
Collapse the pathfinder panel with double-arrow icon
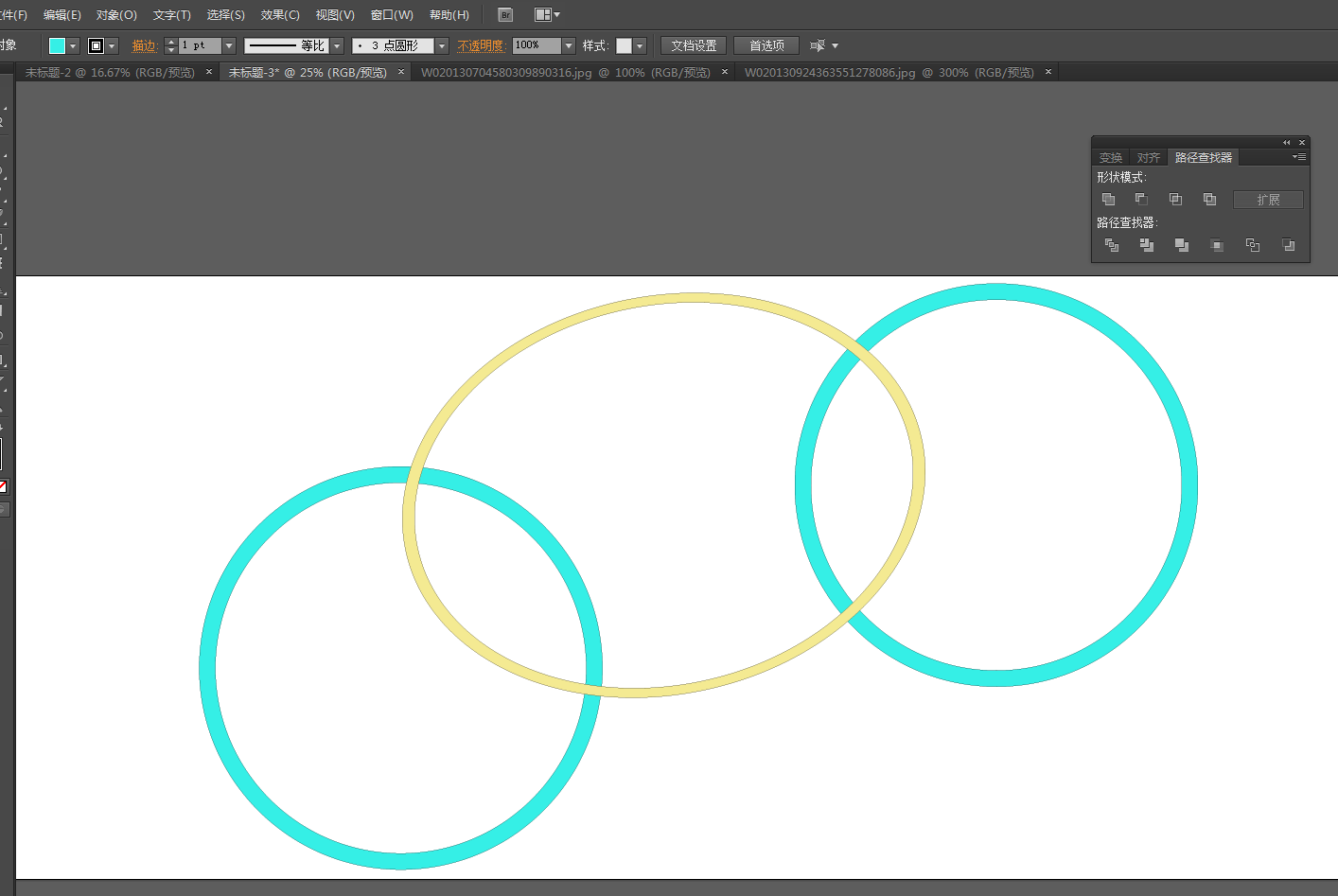coord(1286,143)
